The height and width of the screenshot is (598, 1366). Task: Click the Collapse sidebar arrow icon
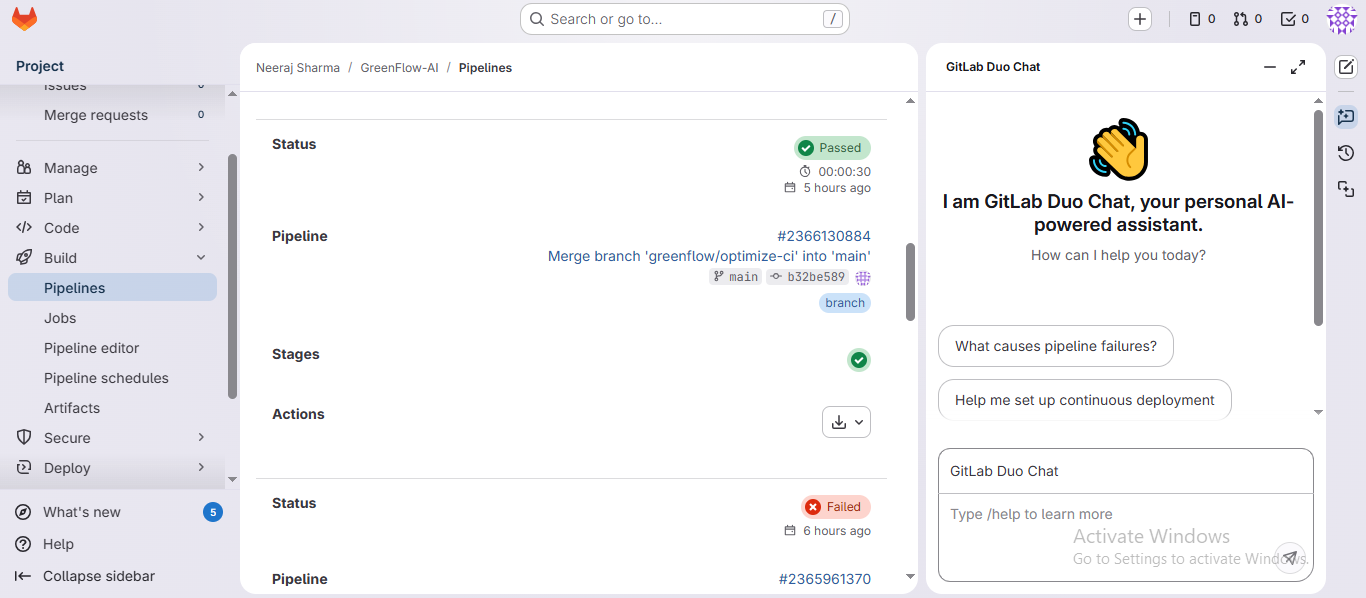23,576
